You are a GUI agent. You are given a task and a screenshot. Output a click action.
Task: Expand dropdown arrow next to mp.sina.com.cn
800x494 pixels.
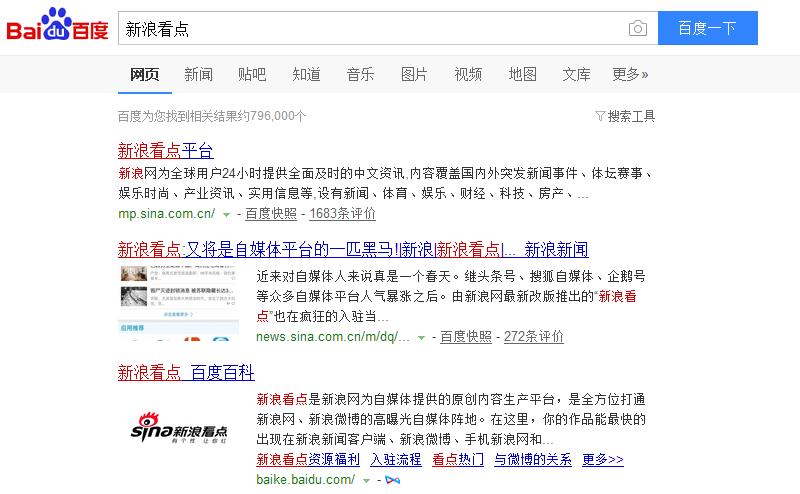(226, 215)
